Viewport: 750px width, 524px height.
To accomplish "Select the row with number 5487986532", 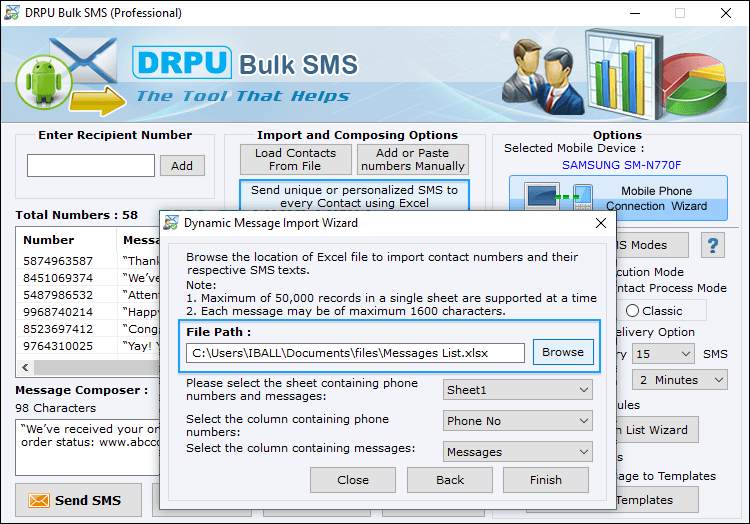I will [x=88, y=295].
